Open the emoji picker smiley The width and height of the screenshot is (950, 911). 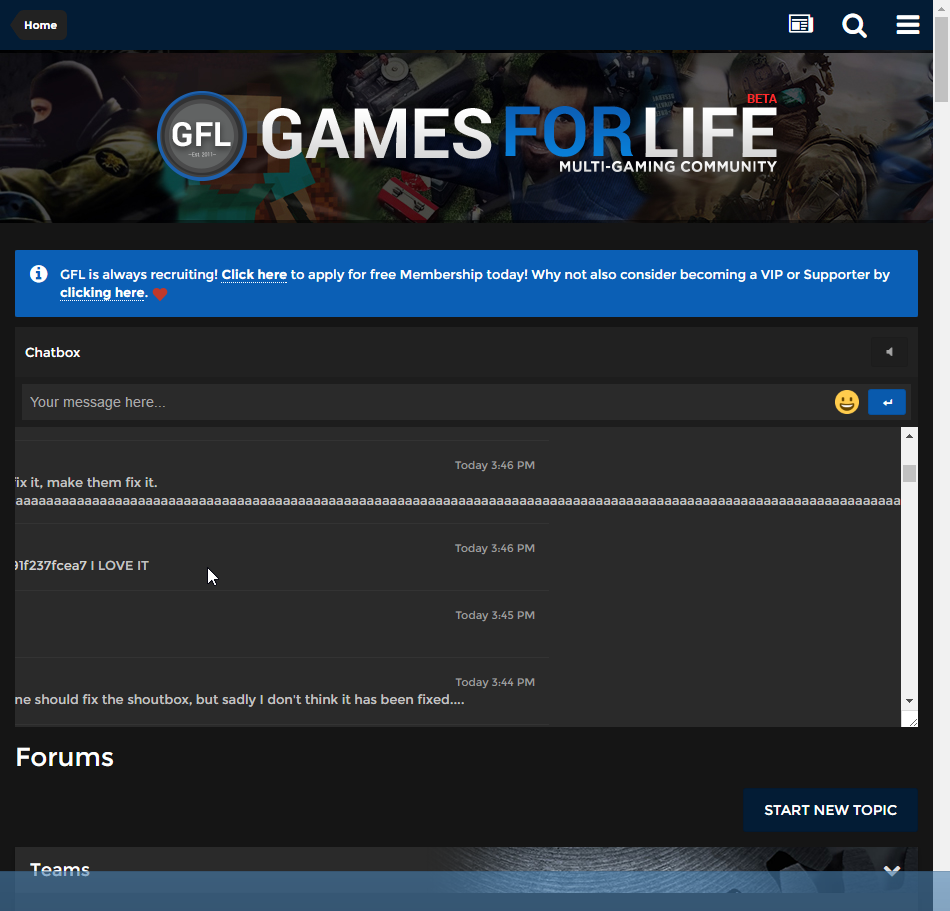847,402
